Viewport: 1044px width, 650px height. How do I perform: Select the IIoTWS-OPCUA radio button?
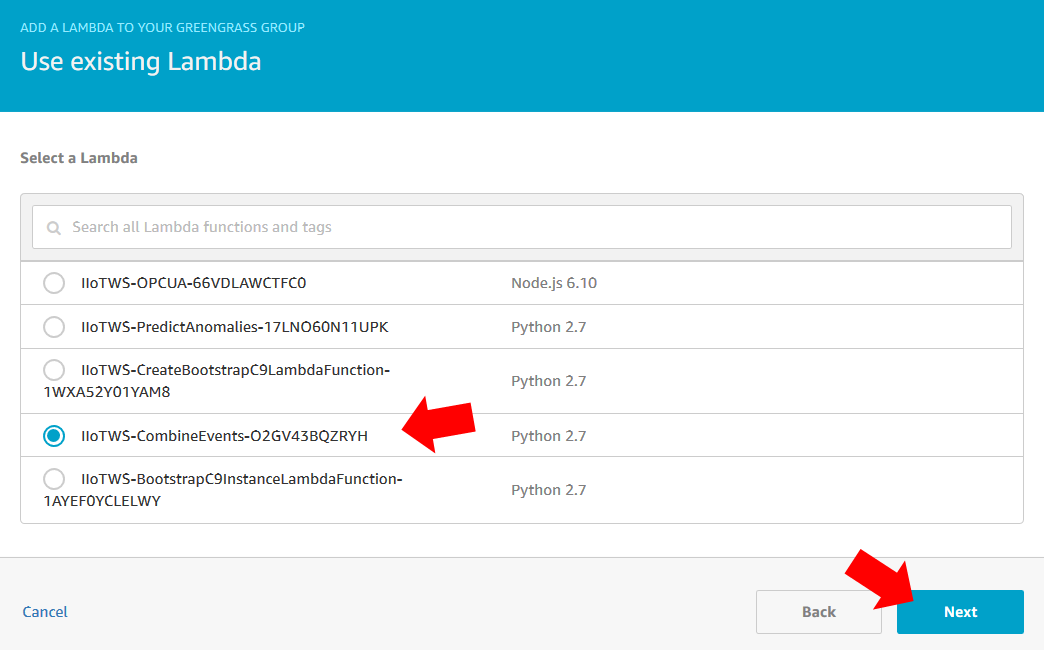[x=54, y=283]
